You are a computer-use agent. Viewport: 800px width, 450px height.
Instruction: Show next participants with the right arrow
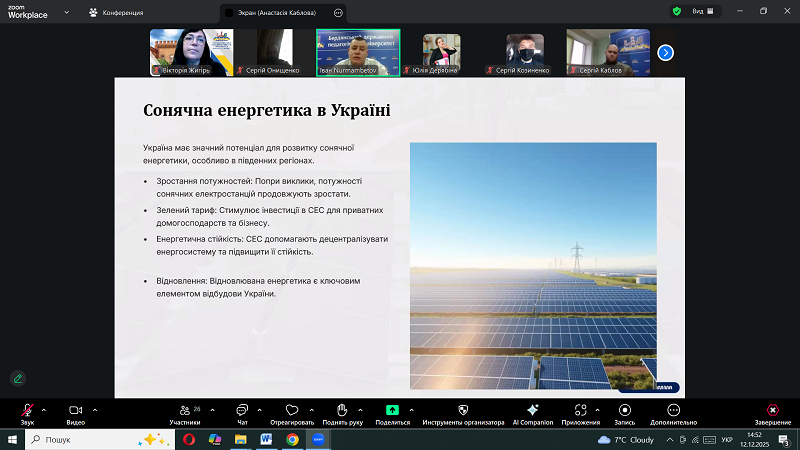[x=665, y=52]
